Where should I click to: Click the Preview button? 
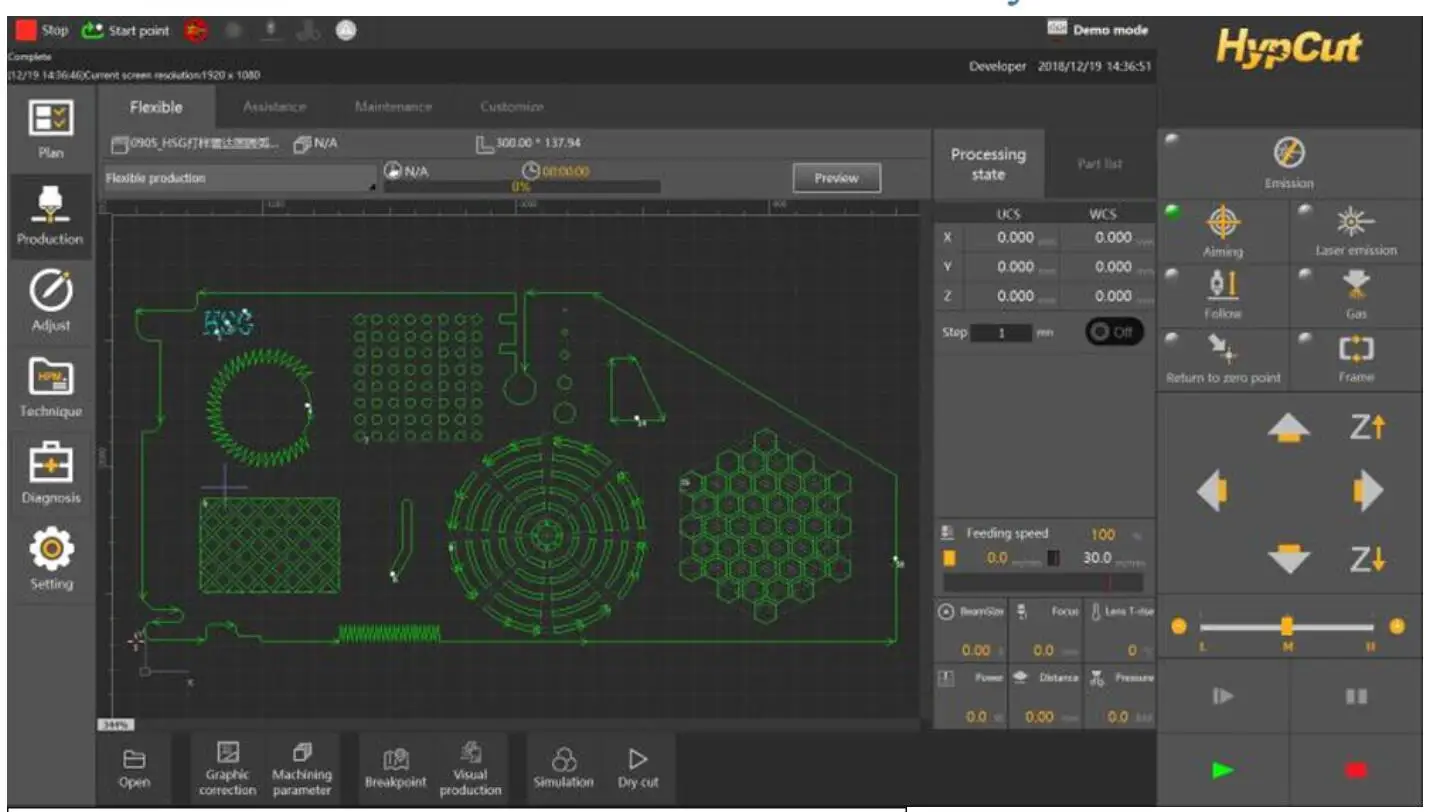point(836,178)
